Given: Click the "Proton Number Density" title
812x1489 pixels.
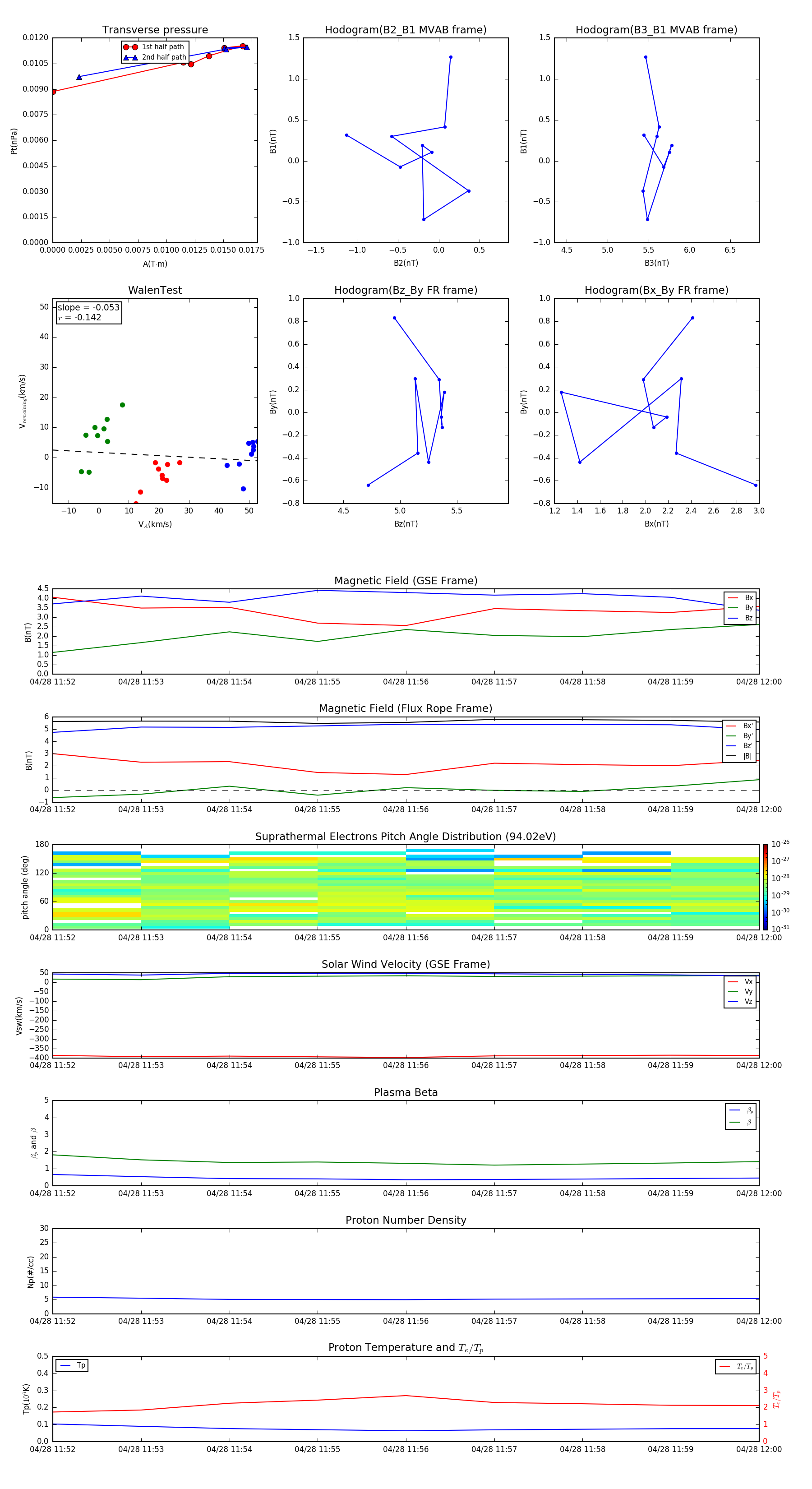Looking at the screenshot, I should (406, 1220).
